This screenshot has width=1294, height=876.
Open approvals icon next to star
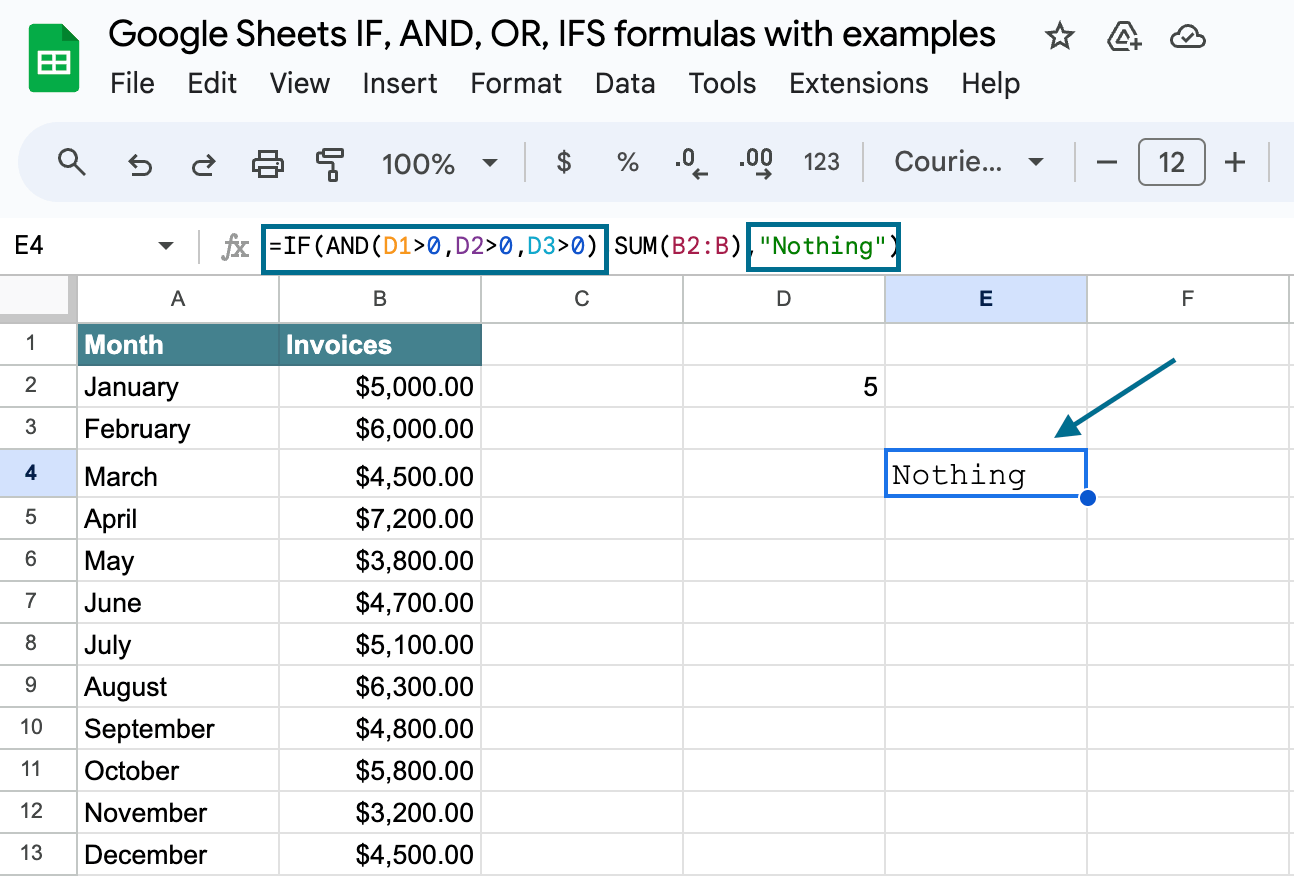[1123, 36]
